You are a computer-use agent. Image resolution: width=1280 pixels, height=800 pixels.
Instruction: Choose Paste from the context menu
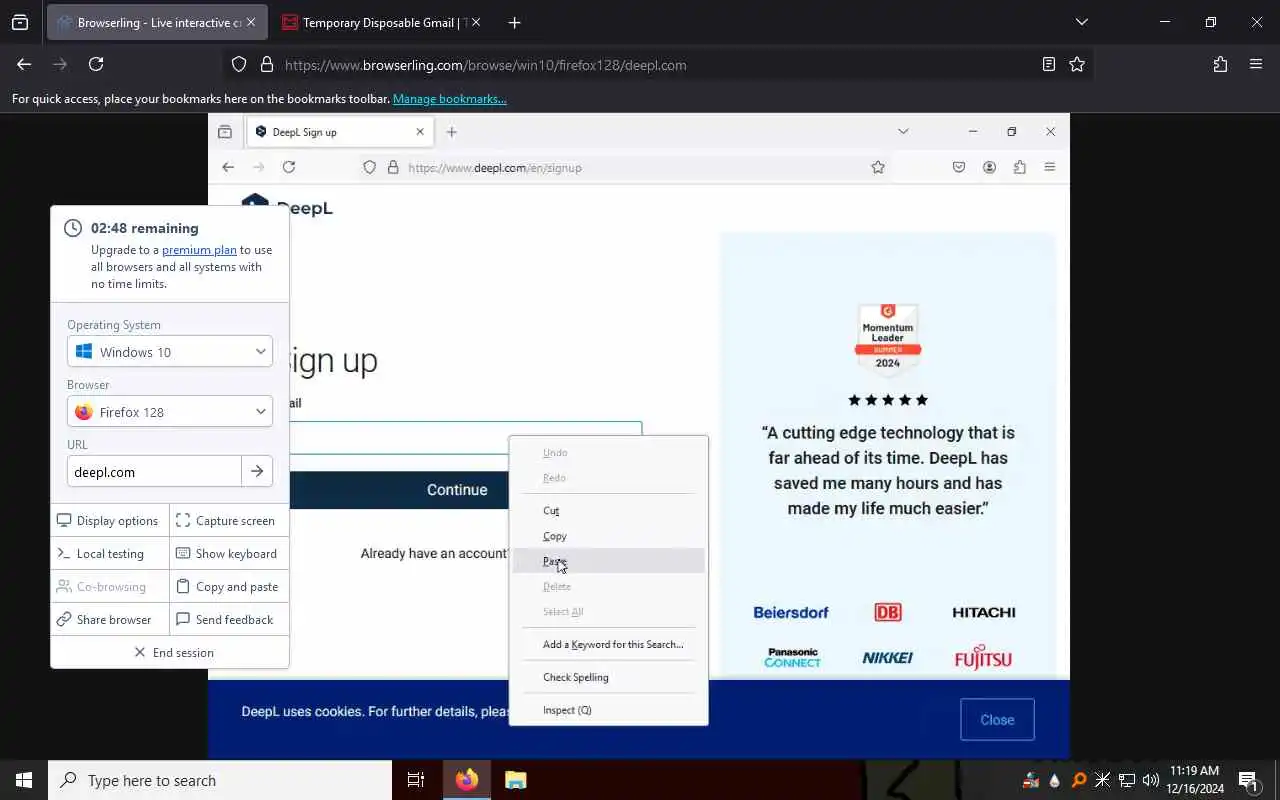pos(608,561)
